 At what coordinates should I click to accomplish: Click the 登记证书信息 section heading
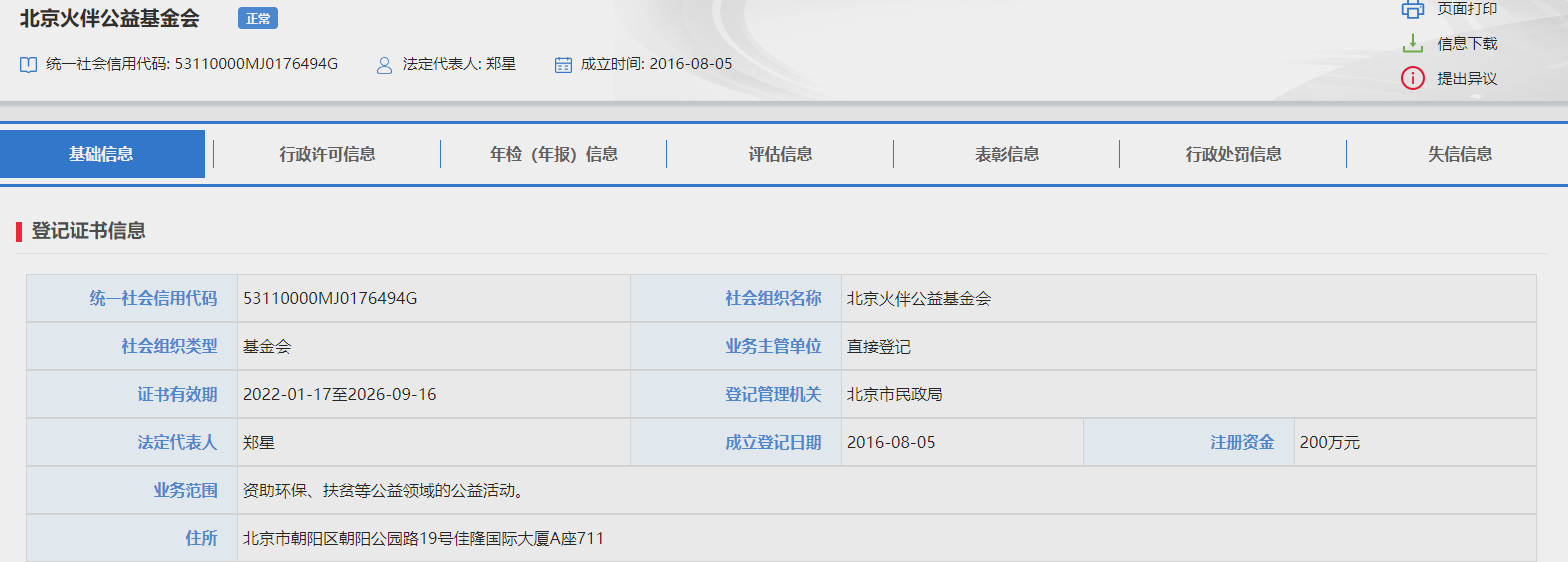pyautogui.click(x=89, y=231)
